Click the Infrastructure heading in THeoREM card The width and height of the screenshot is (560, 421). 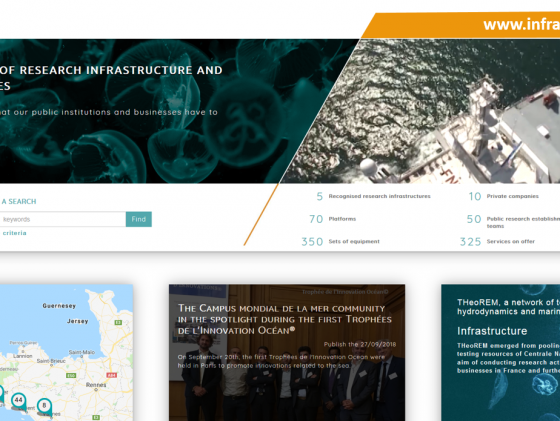point(492,331)
